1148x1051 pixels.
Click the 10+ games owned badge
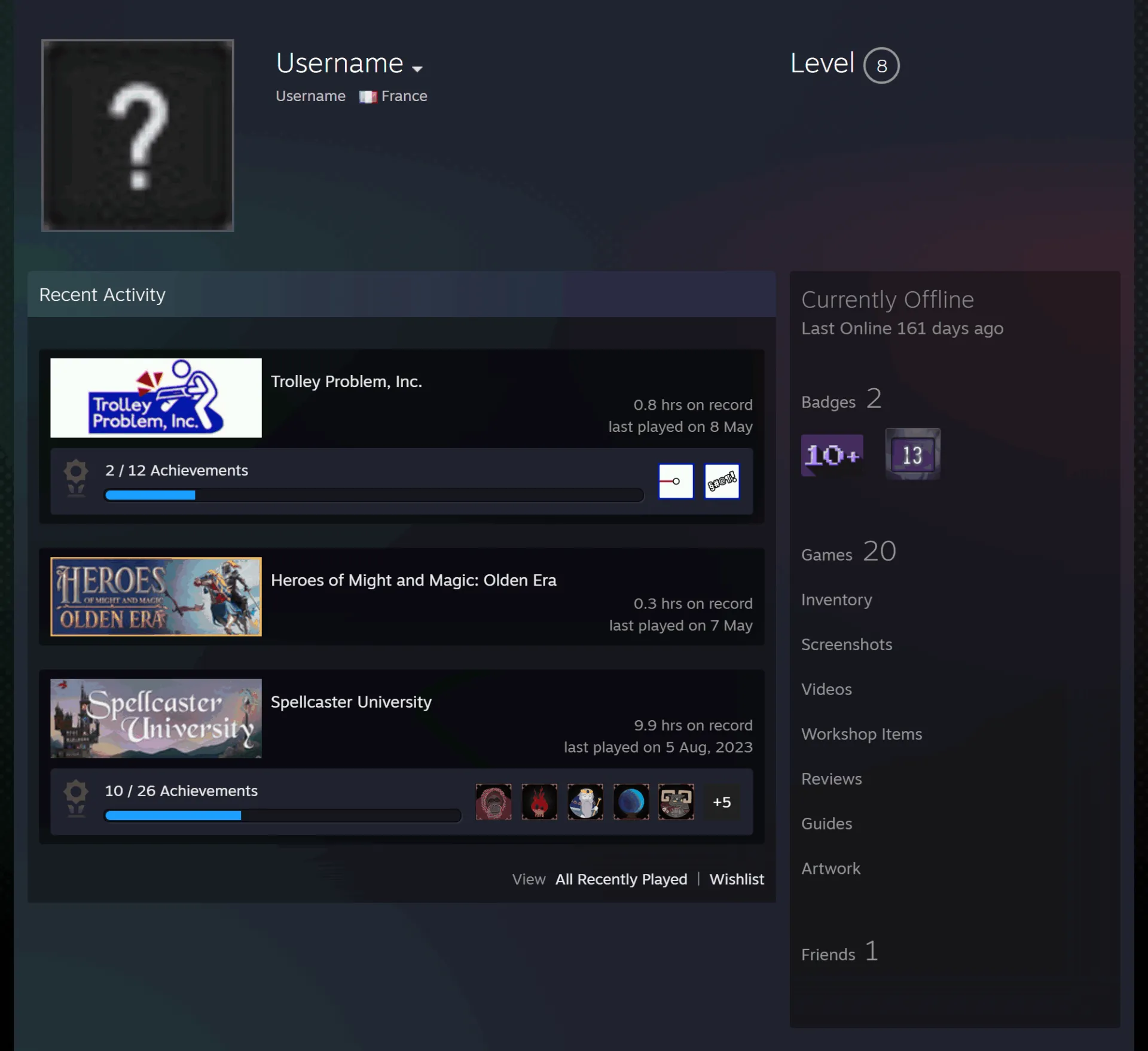(832, 455)
